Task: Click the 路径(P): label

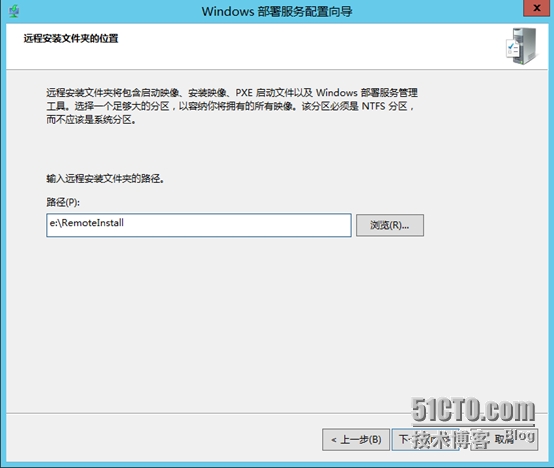Action: coord(63,202)
